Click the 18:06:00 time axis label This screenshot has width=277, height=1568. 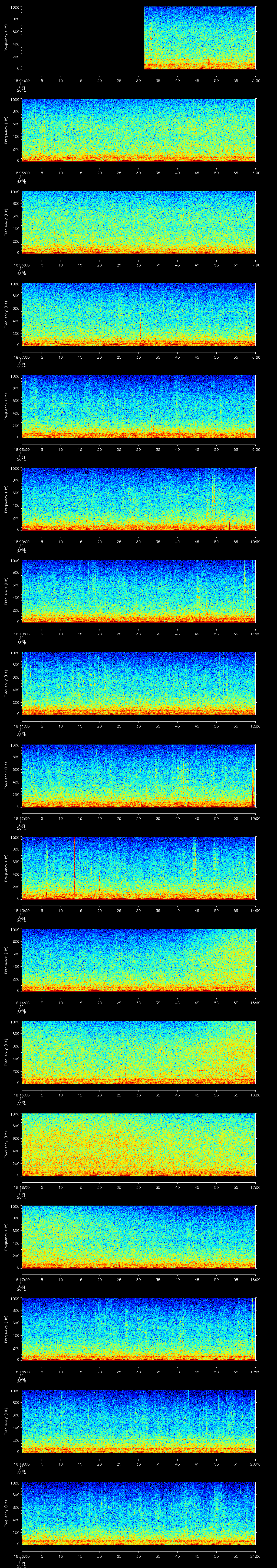click(21, 265)
